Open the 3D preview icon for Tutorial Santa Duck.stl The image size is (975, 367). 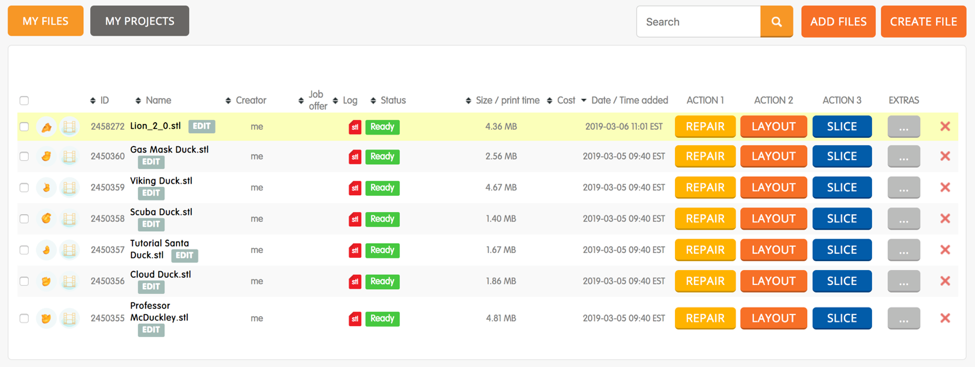[46, 250]
